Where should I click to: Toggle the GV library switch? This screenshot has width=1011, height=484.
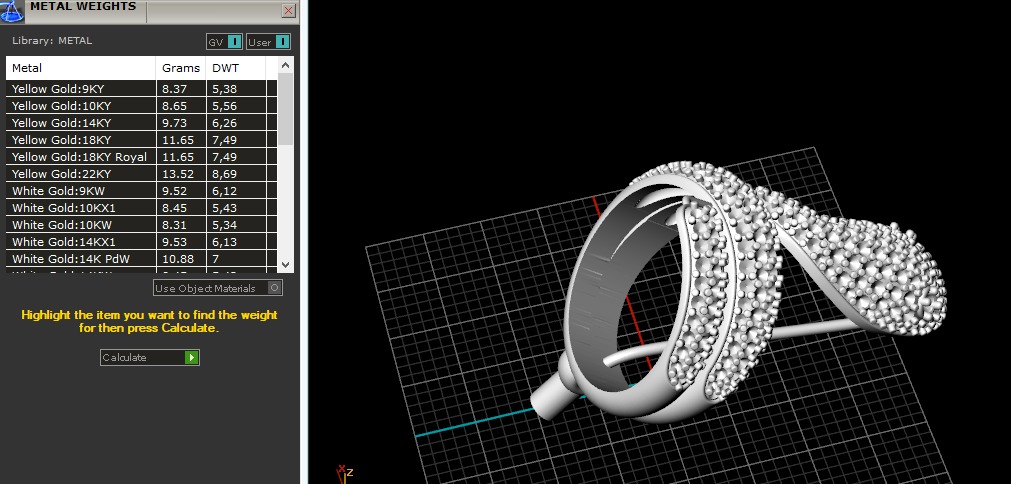[x=224, y=42]
